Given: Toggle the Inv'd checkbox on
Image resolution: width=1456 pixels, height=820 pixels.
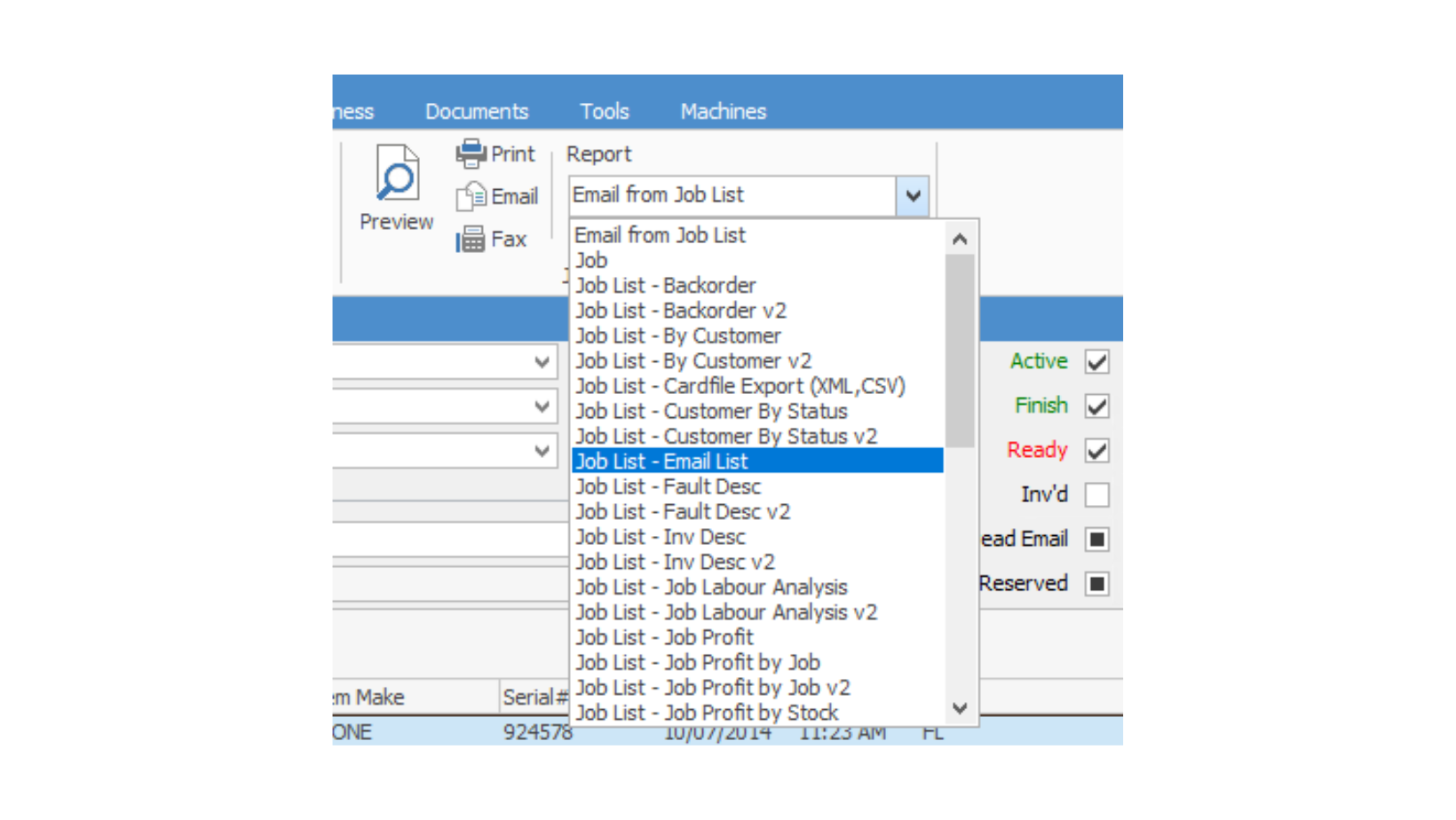Looking at the screenshot, I should [1096, 494].
